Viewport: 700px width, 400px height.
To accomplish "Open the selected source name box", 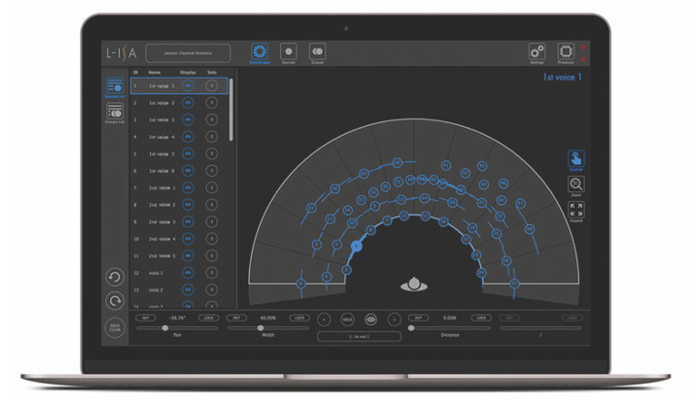I will click(359, 336).
